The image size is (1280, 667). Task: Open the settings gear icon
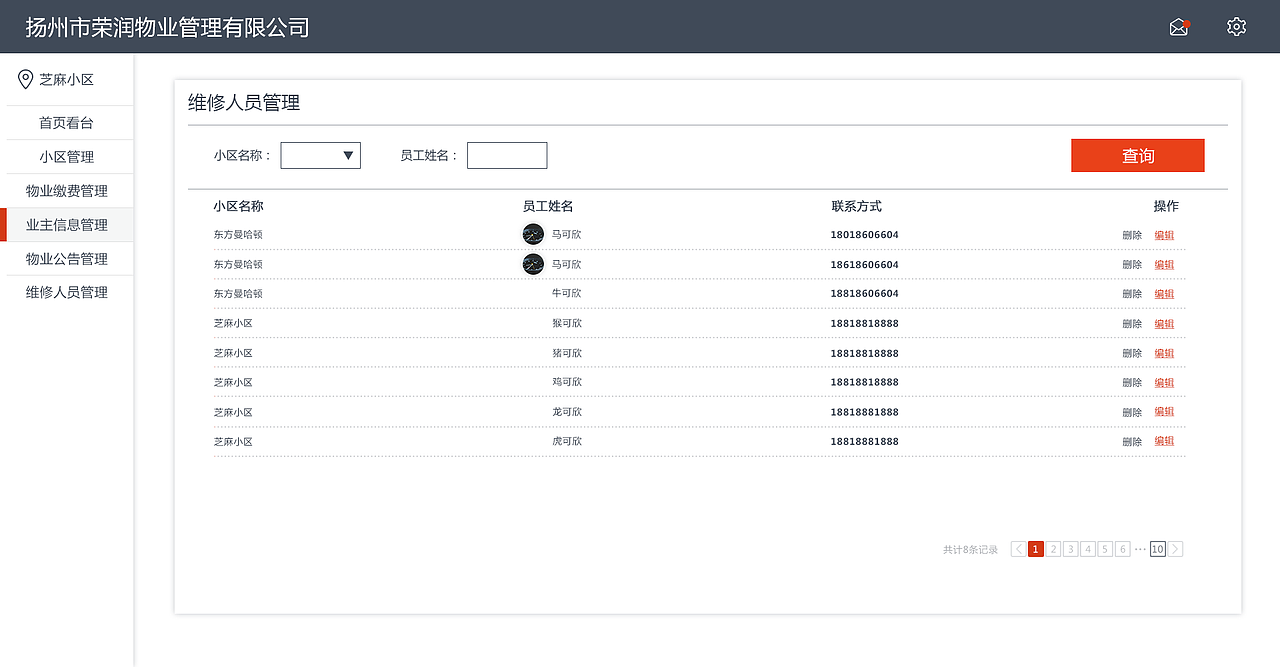[x=1237, y=27]
